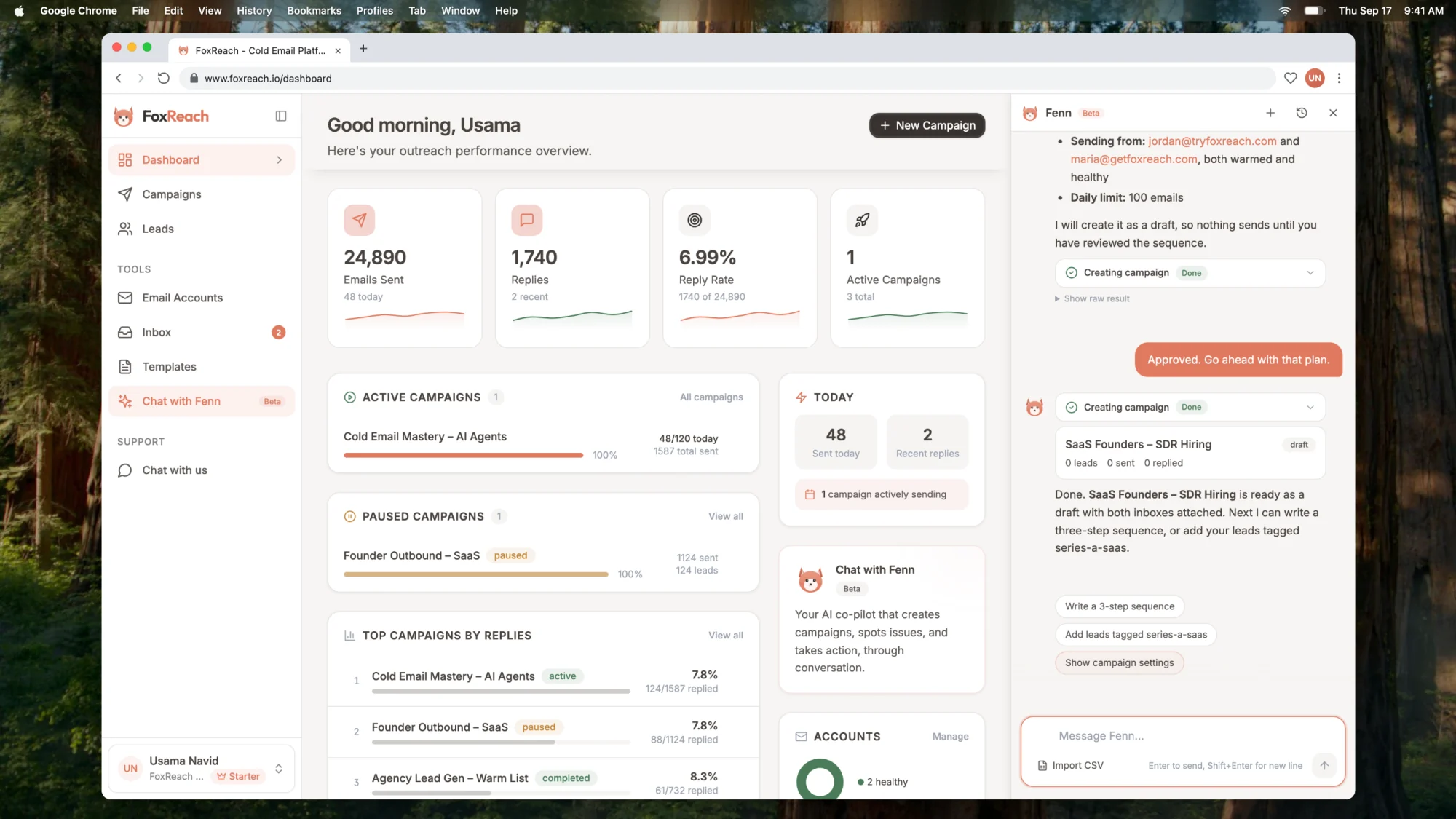Screen dimensions: 1456x819
Task: Click Cold Email Mastery progress bar
Action: [x=463, y=455]
